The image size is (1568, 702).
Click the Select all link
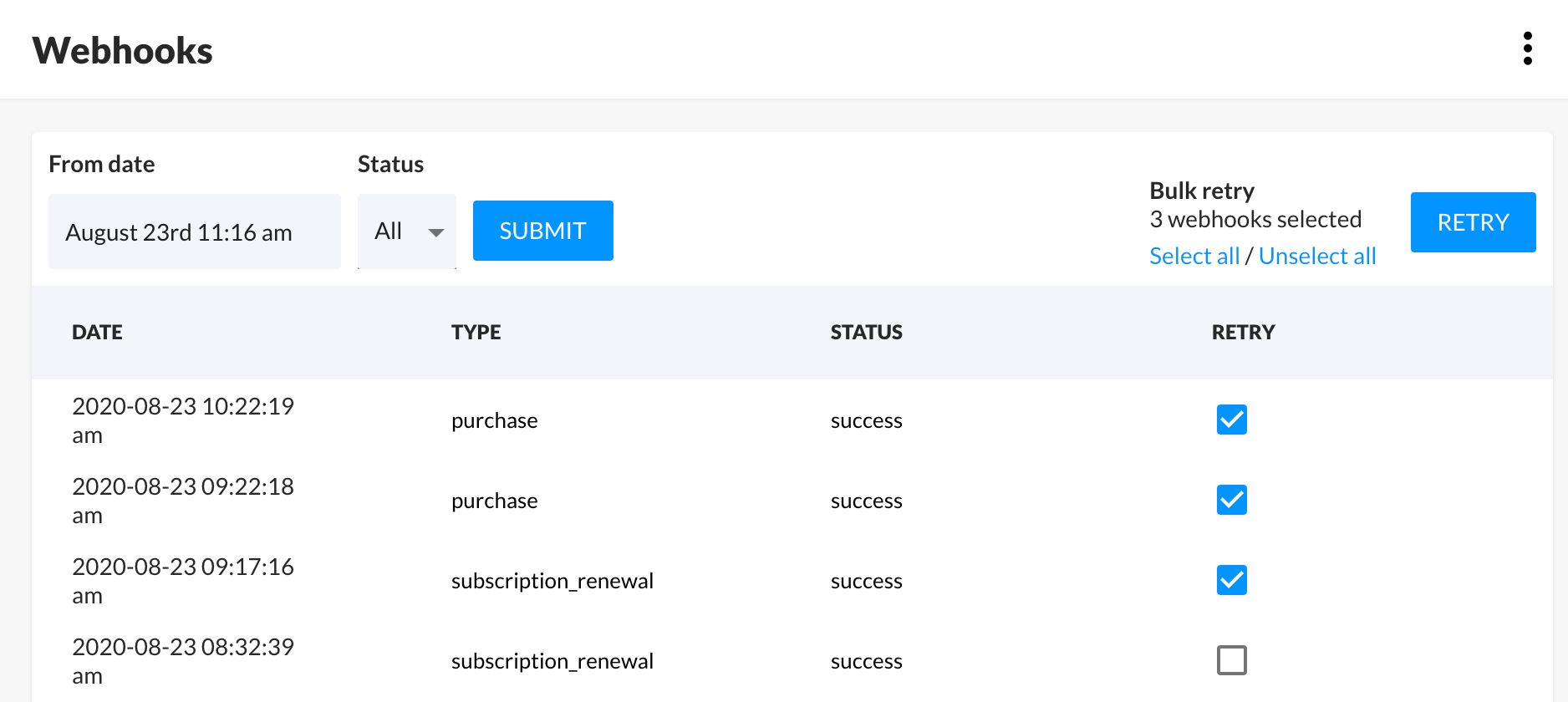[x=1194, y=256]
